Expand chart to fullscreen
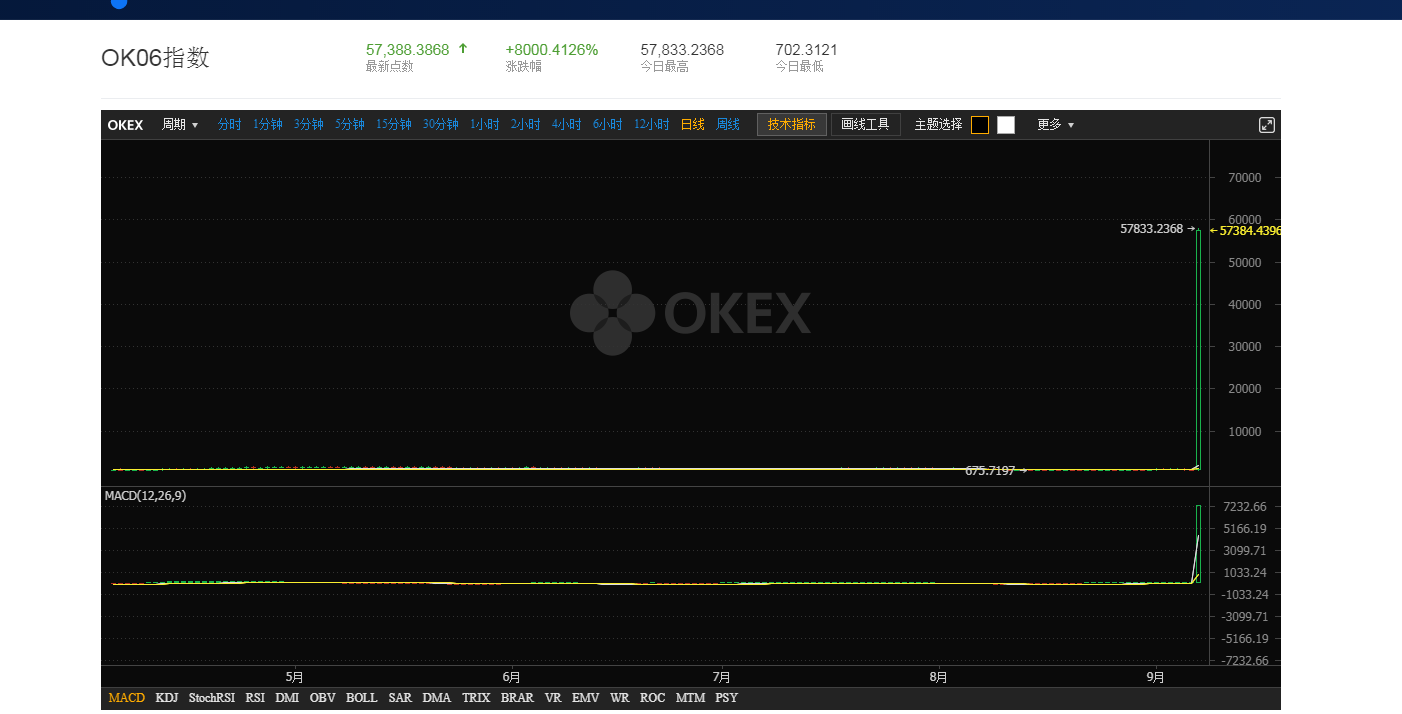1402x714 pixels. click(1266, 125)
